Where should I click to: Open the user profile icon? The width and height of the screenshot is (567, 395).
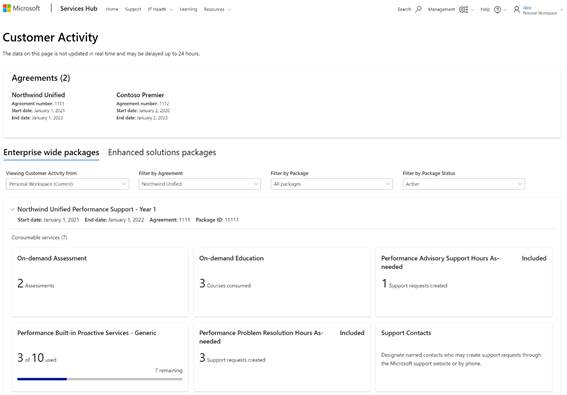click(x=516, y=9)
